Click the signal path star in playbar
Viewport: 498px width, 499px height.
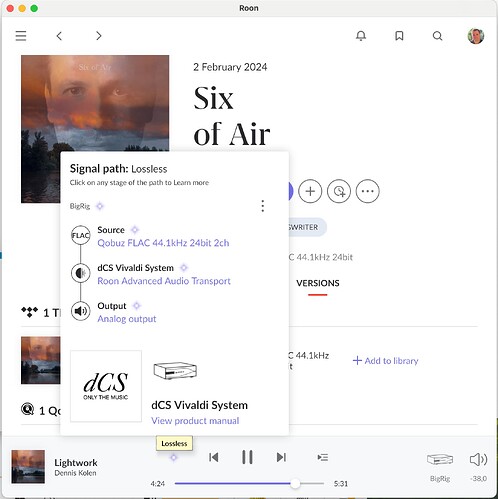(x=173, y=458)
